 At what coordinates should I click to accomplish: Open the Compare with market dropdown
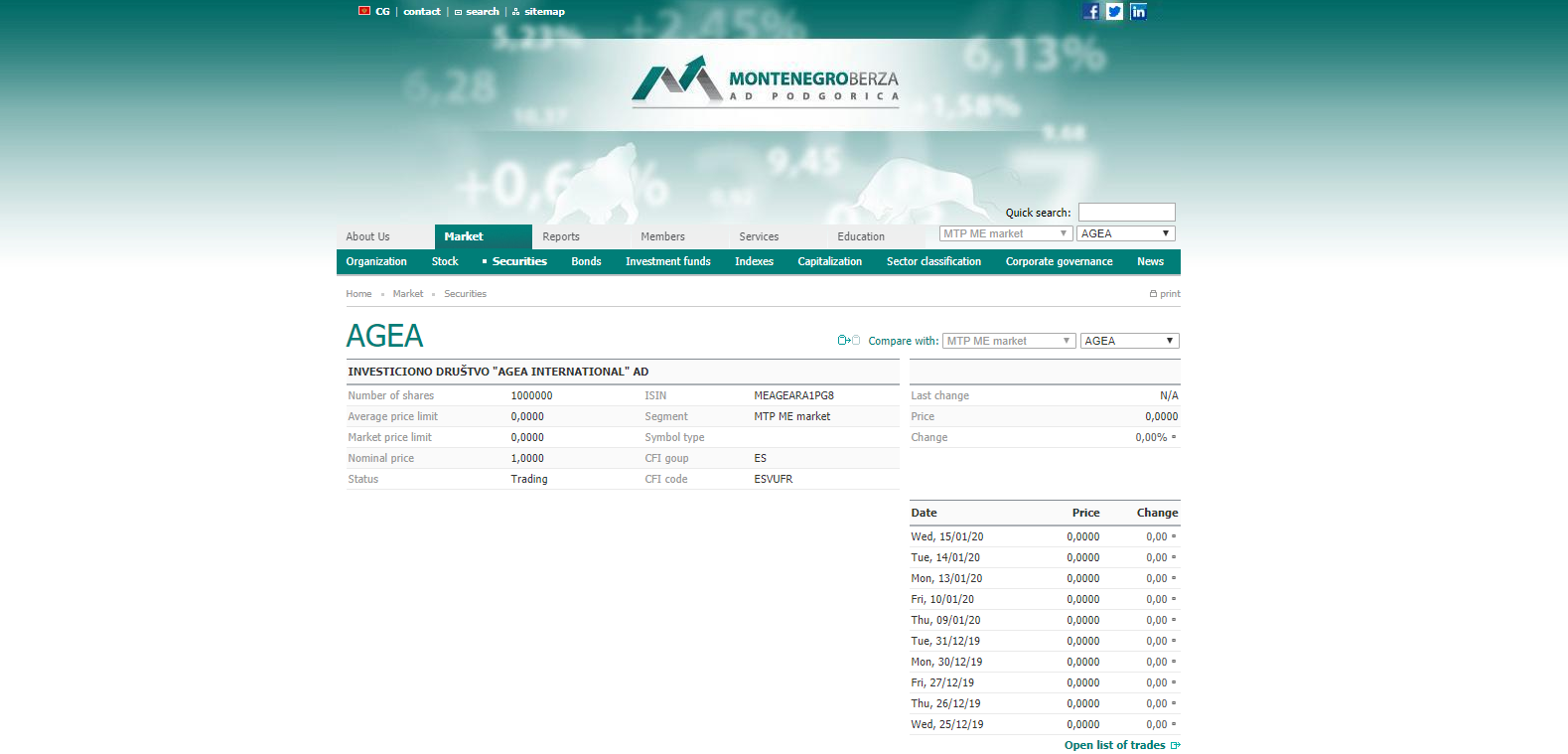click(x=1008, y=341)
